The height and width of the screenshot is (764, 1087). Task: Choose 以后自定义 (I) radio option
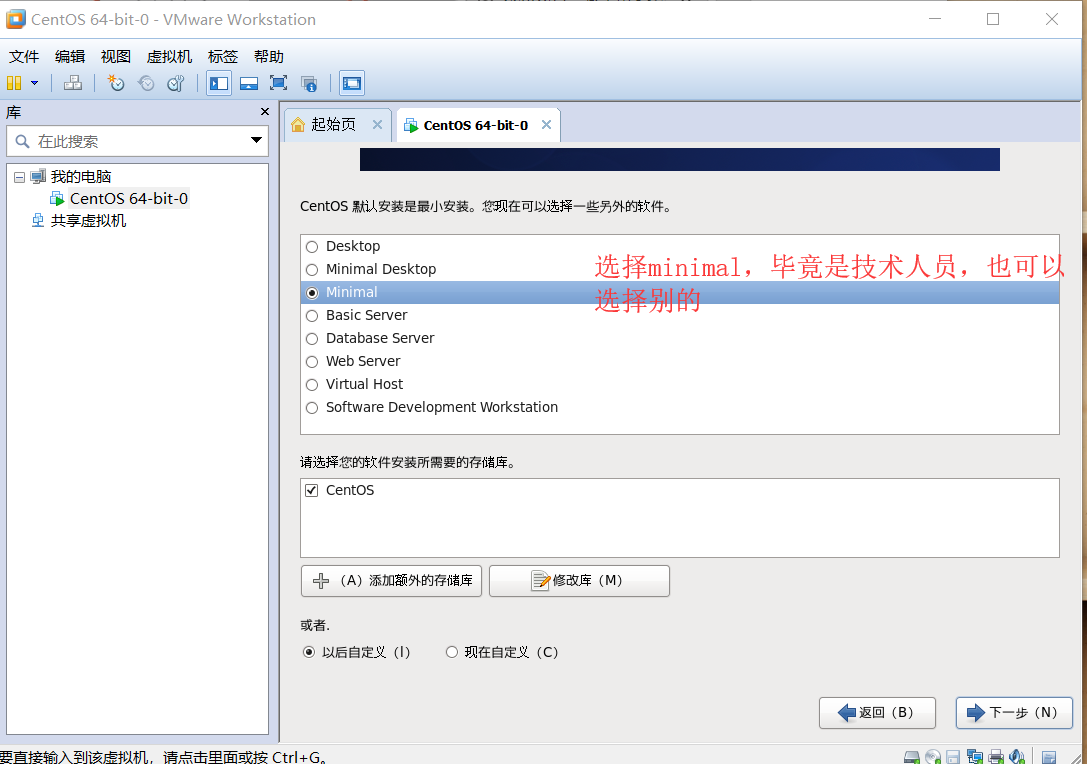[309, 652]
